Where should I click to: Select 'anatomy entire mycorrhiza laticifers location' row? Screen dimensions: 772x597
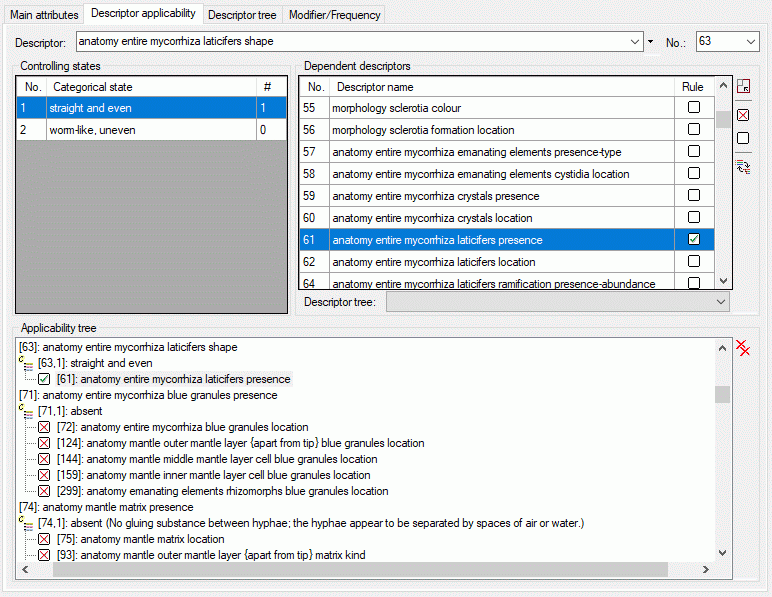(x=507, y=262)
